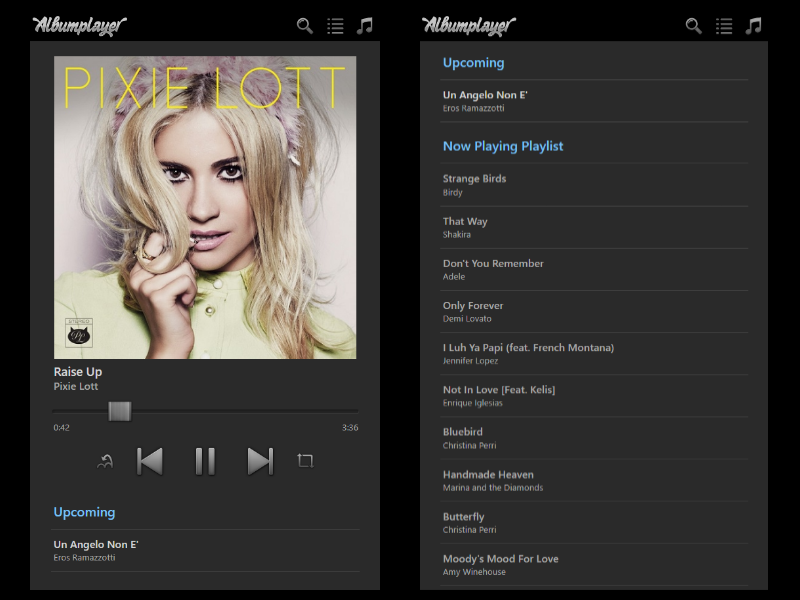This screenshot has height=600, width=800.
Task: Play I Luh Ya Papi from the playlist
Action: click(529, 348)
